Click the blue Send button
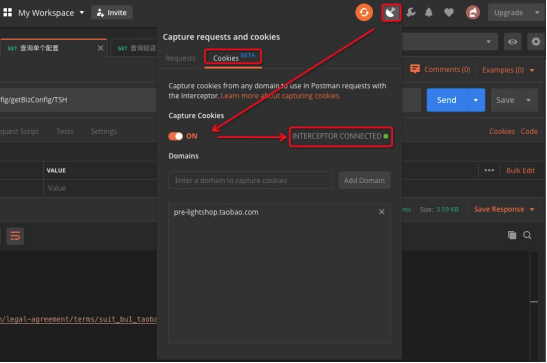The width and height of the screenshot is (547, 363). (x=447, y=100)
